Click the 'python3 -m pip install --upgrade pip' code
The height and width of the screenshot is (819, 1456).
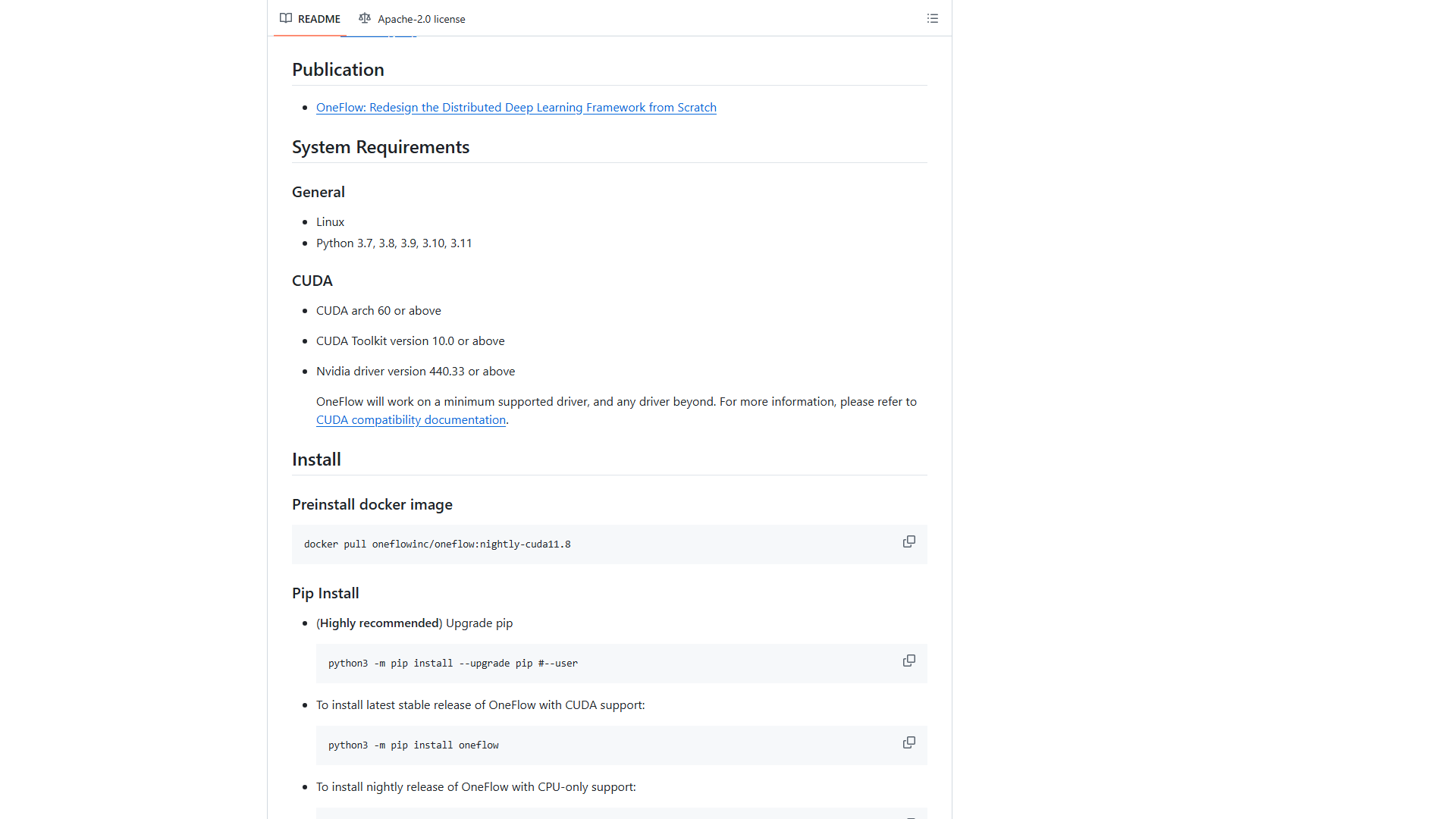453,663
